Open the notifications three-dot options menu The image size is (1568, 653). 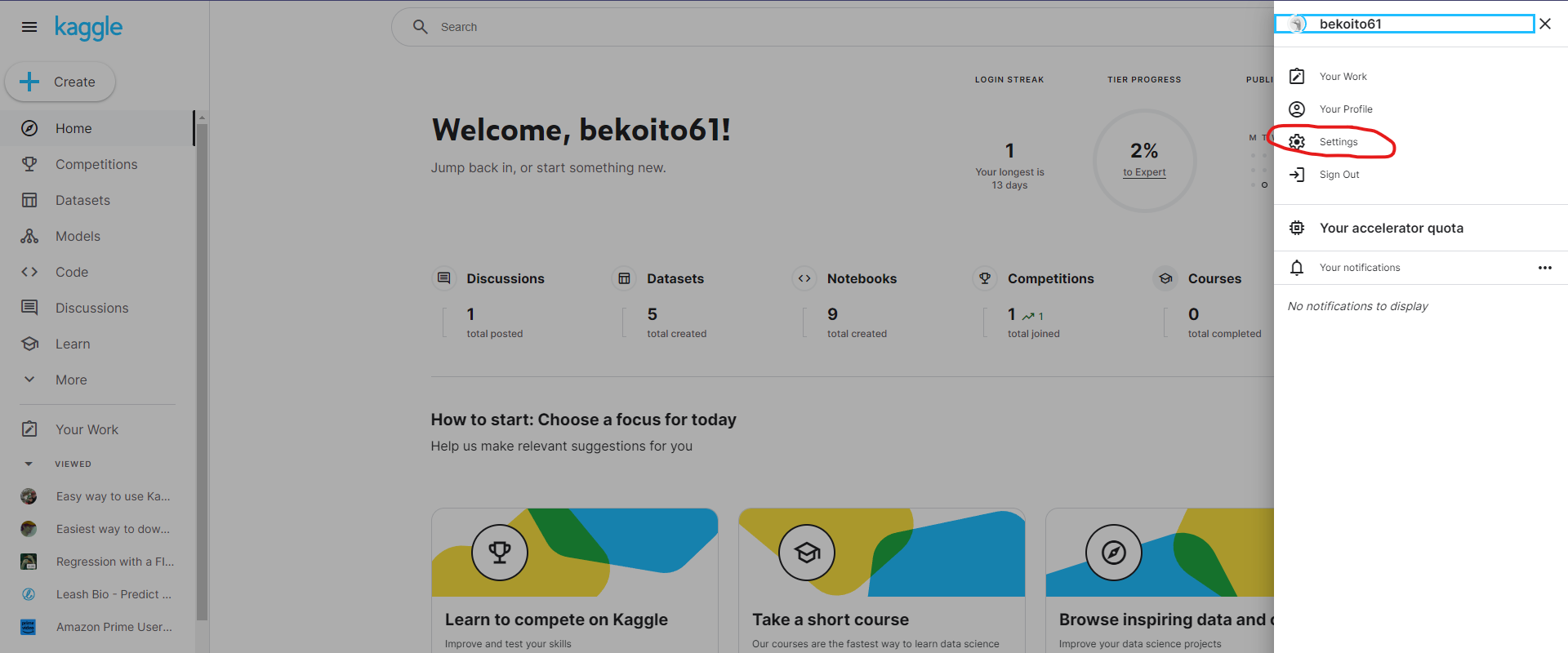click(1544, 268)
